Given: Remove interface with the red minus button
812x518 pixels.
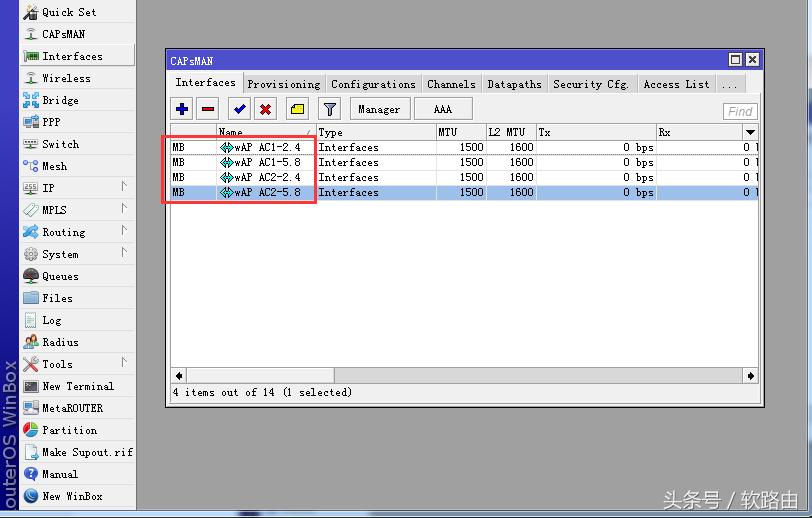Looking at the screenshot, I should tap(208, 109).
